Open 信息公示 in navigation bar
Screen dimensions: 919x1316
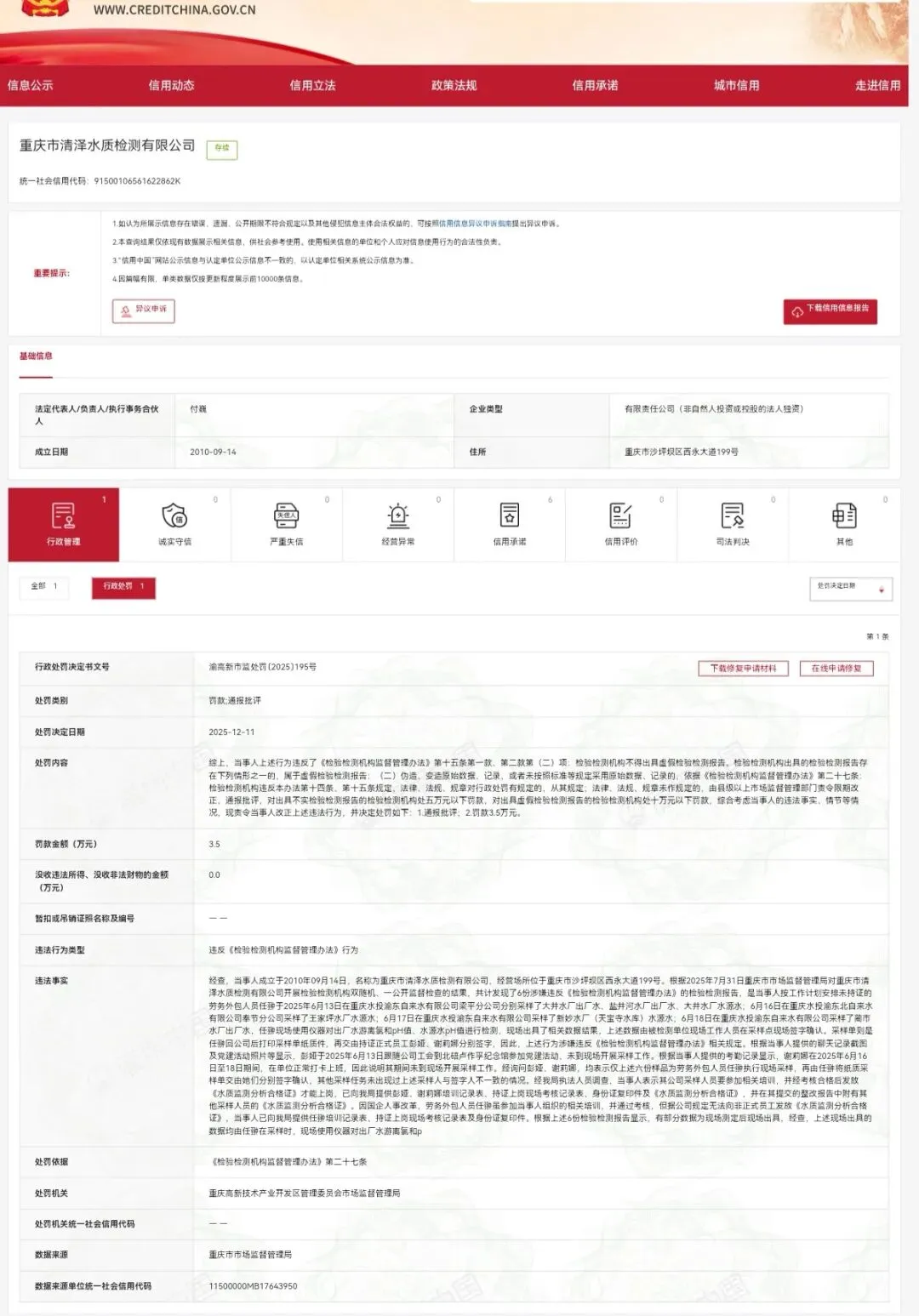[30, 85]
